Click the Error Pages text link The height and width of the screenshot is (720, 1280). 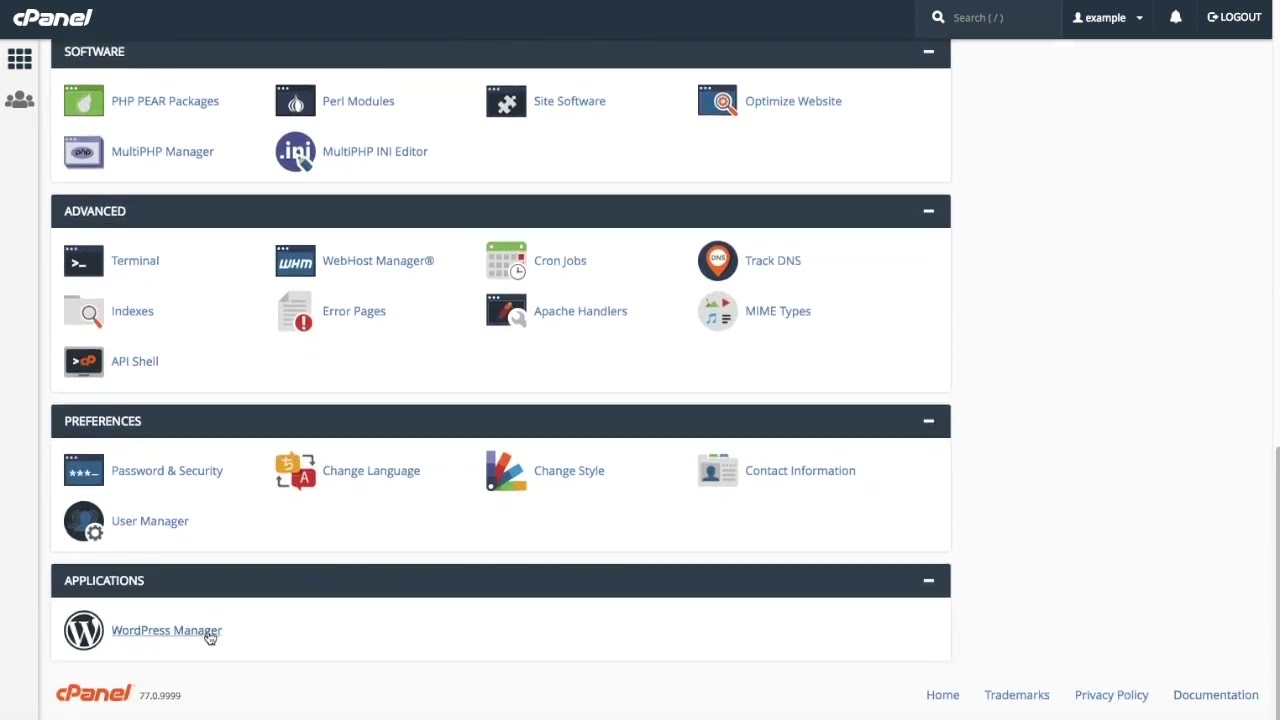tap(353, 311)
